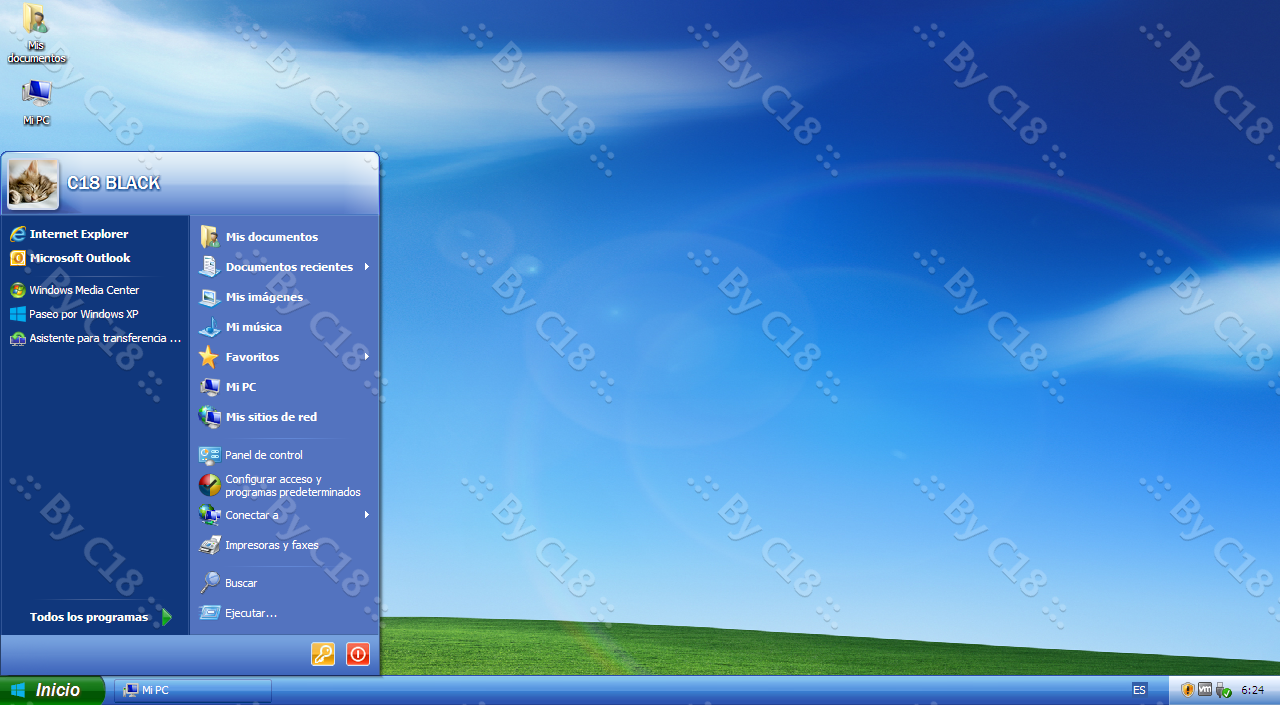1280x705 pixels.
Task: Launch Internet Explorer from pinned list
Action: 18,234
